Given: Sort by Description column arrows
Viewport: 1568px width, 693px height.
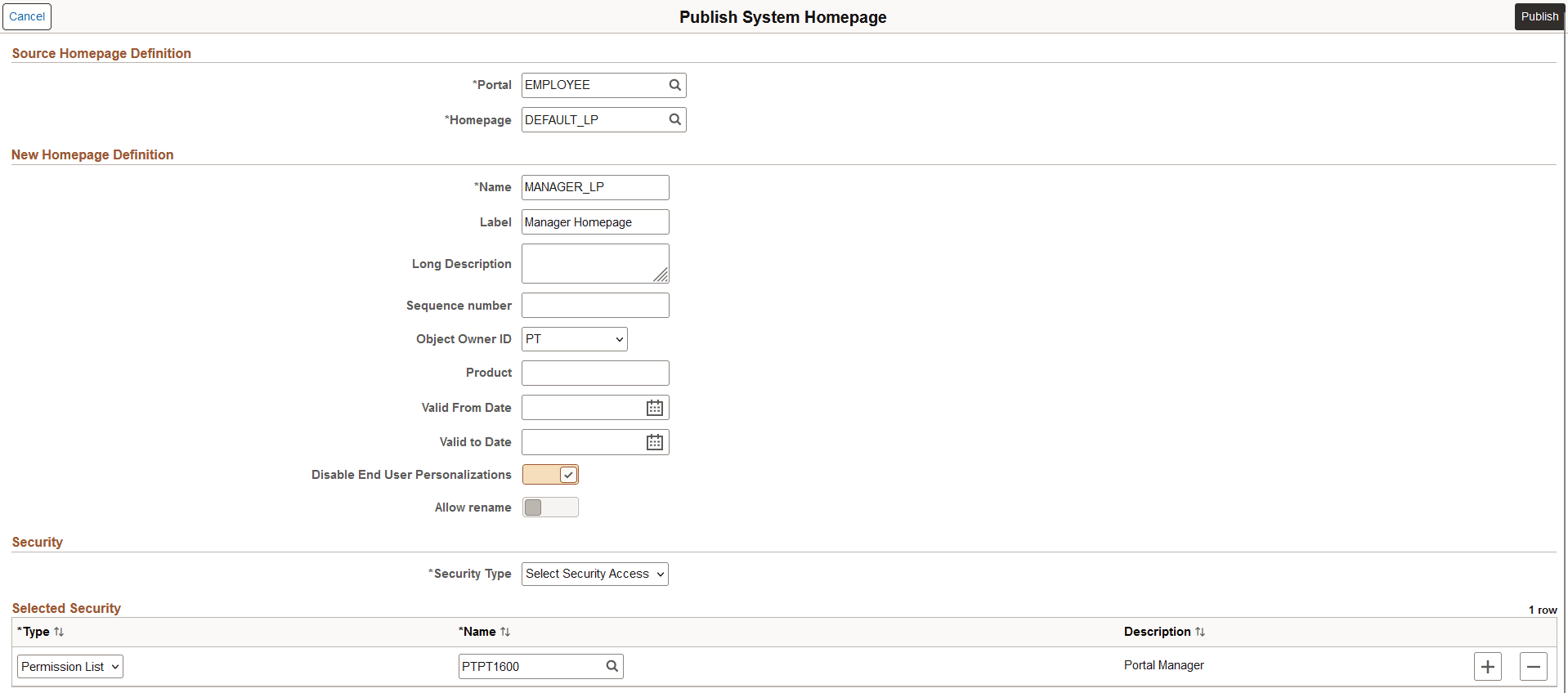Looking at the screenshot, I should pyautogui.click(x=1200, y=632).
